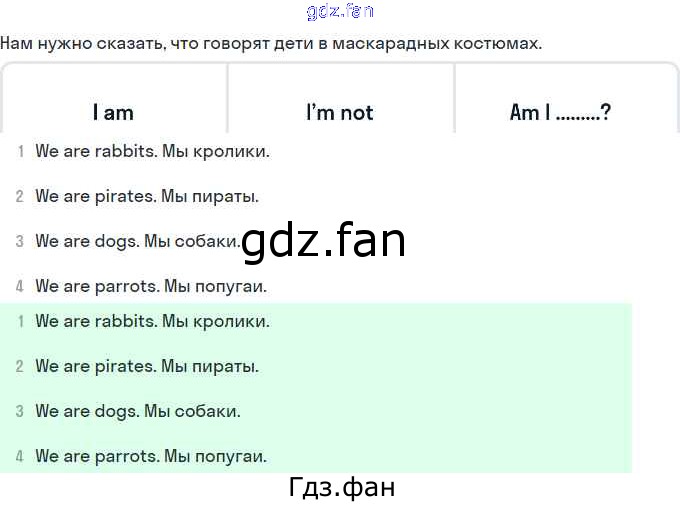Click the gdz.fan link at the top
Screen dimensions: 680x506
340,11
